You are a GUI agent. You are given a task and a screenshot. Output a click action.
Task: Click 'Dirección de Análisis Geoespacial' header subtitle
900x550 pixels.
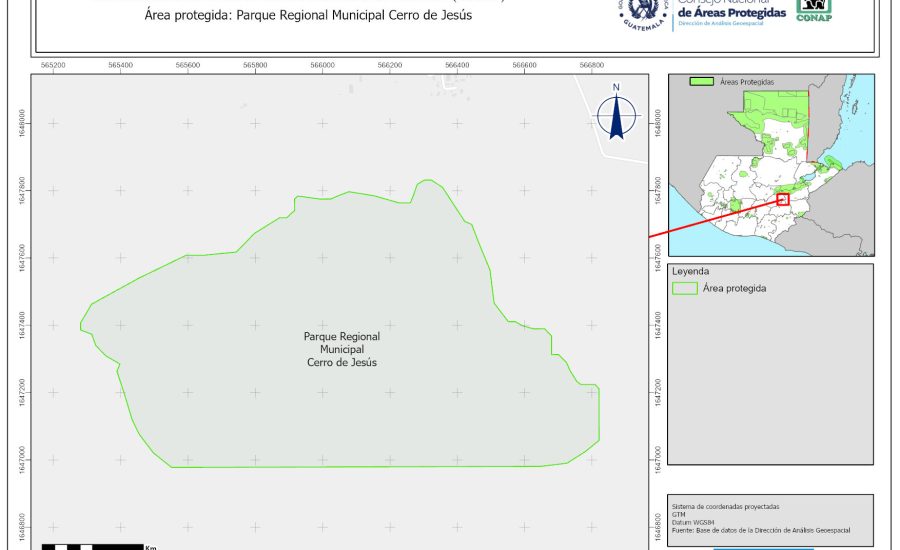[x=726, y=22]
